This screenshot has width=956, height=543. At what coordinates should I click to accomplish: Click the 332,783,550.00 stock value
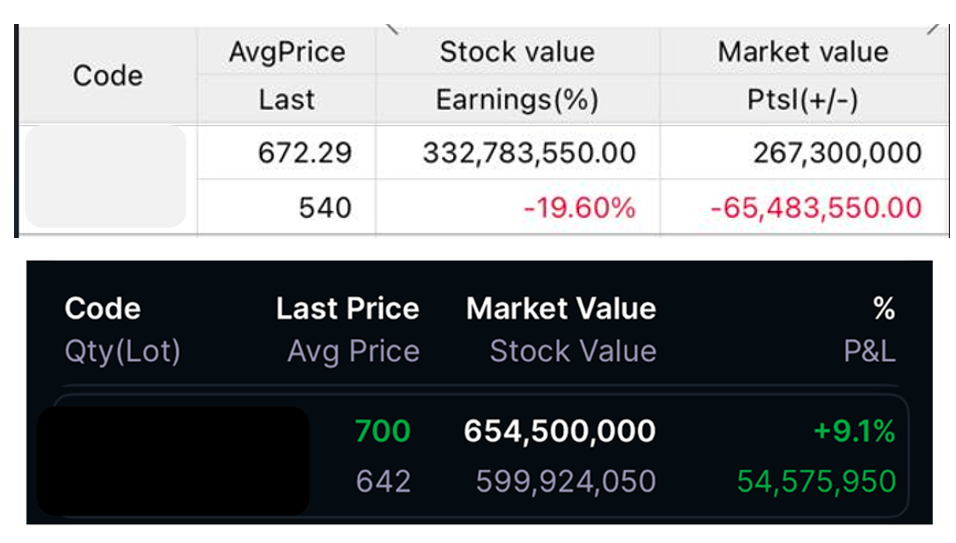529,153
